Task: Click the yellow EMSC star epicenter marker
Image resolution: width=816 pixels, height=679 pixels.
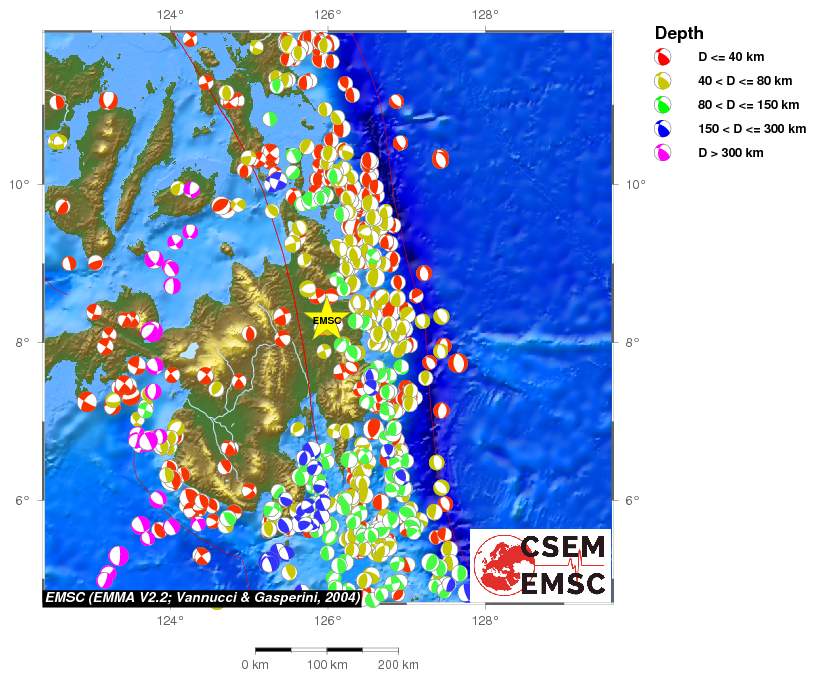Action: tap(326, 322)
